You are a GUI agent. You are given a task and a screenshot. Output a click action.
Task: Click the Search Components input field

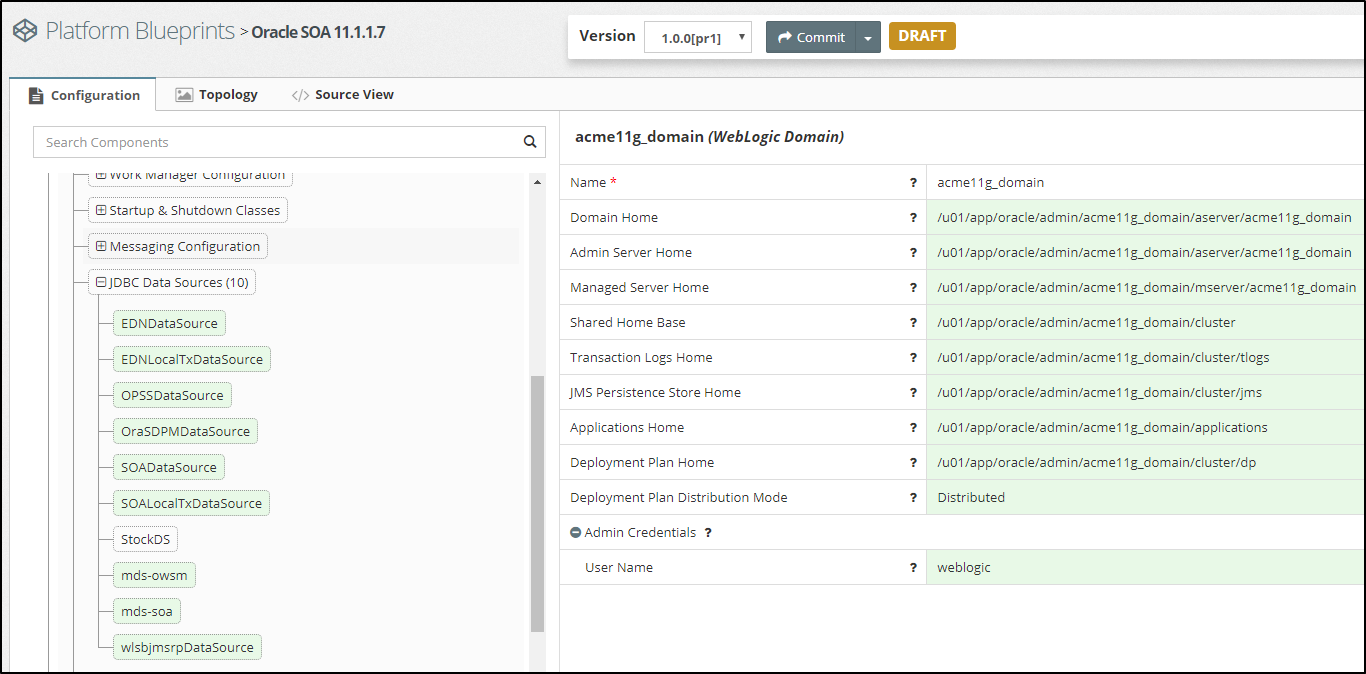[278, 142]
